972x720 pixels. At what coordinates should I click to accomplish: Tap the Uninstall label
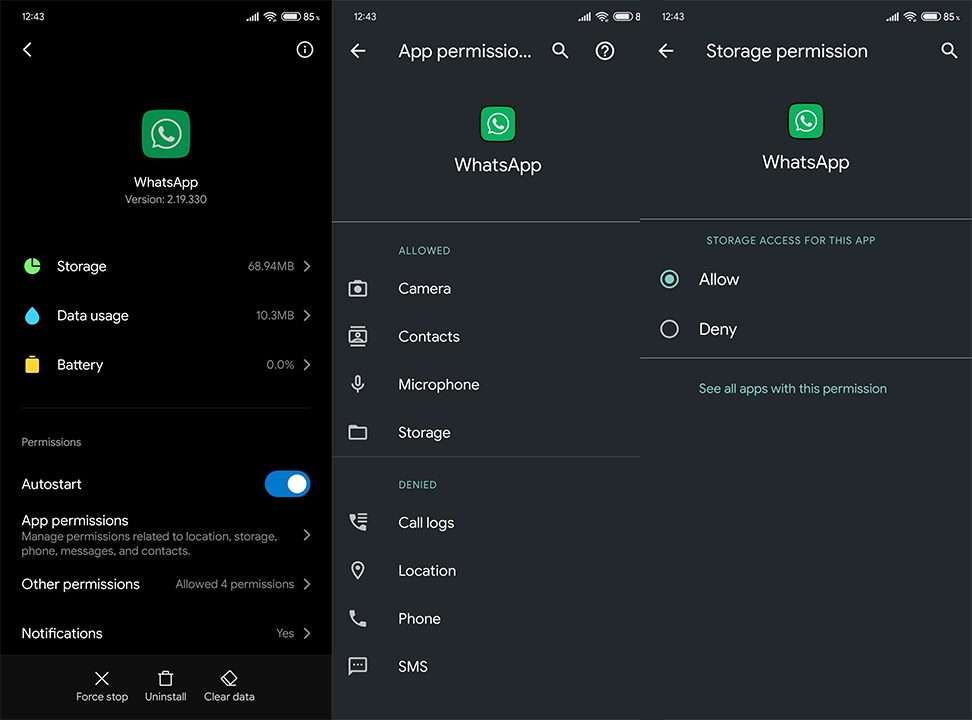(x=166, y=696)
